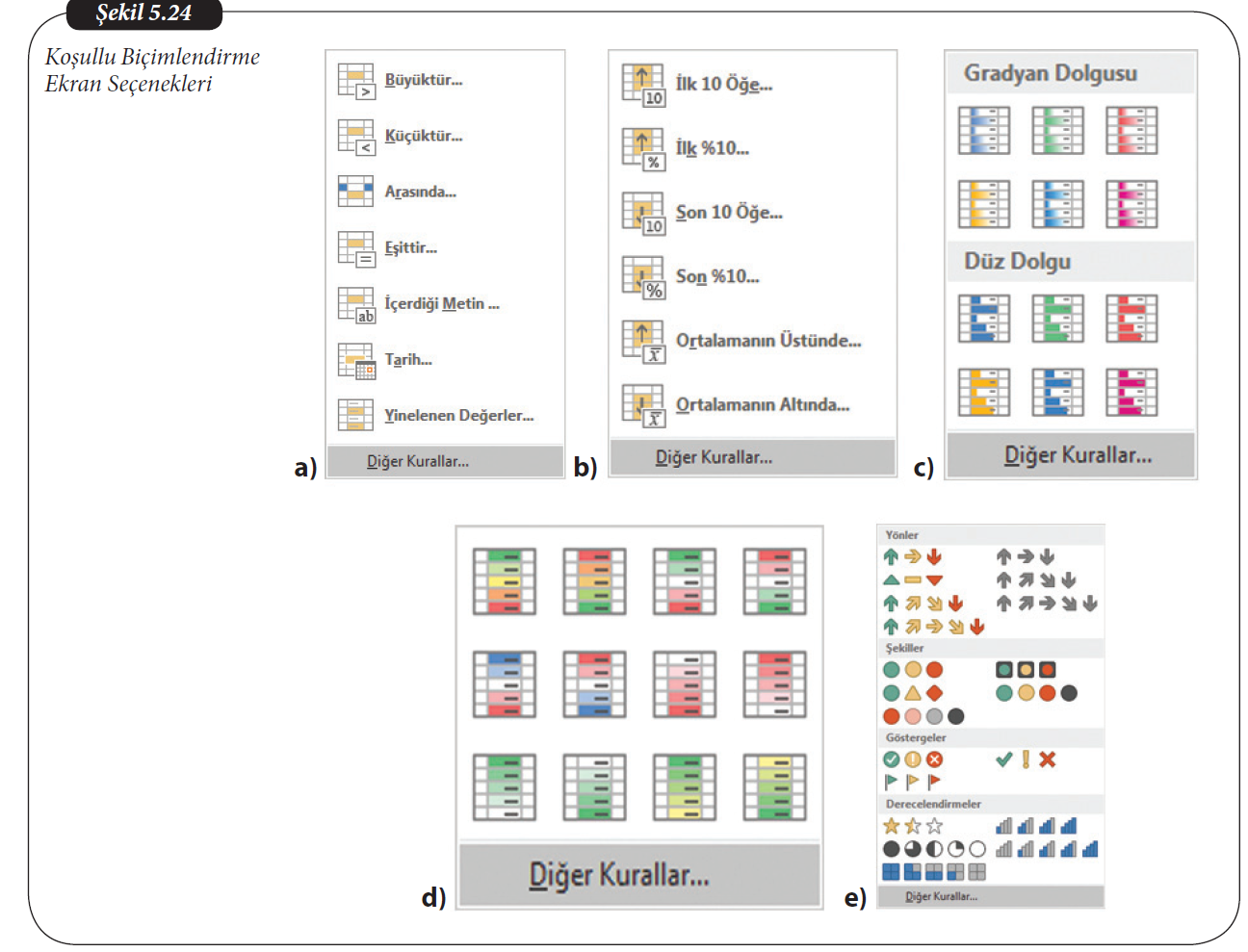Click the Ortalamanın Üstünde icon
Screen dimensions: 1248x952
[x=642, y=342]
